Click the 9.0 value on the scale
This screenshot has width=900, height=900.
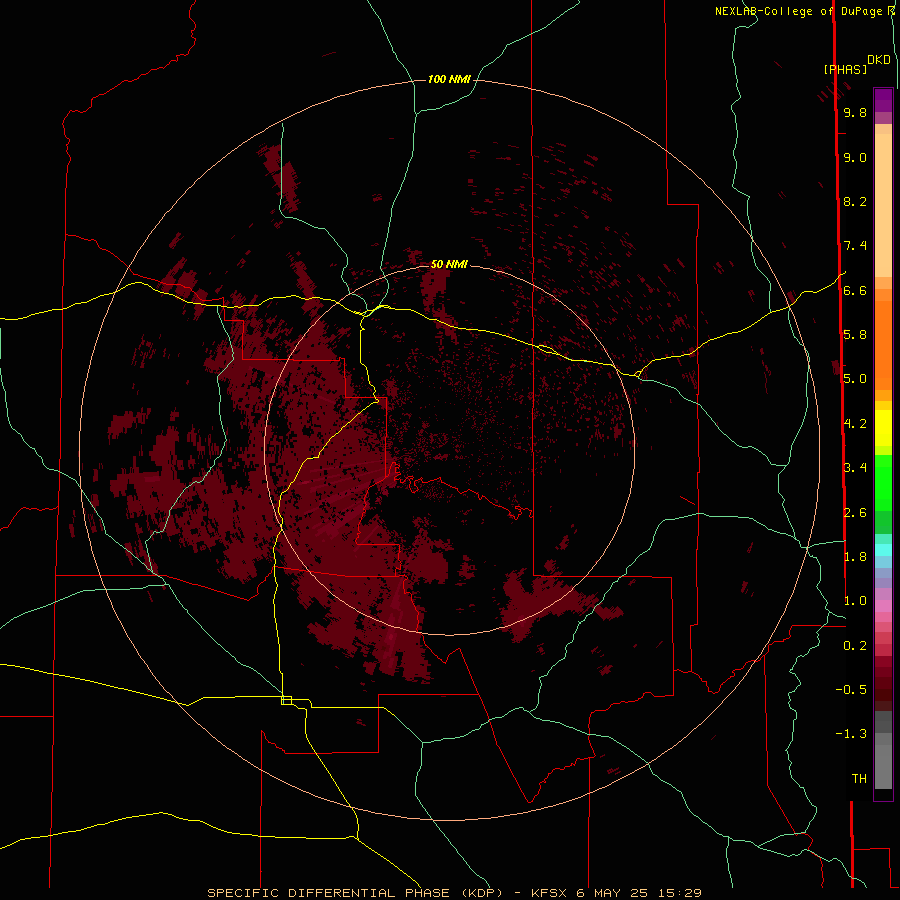click(x=855, y=157)
